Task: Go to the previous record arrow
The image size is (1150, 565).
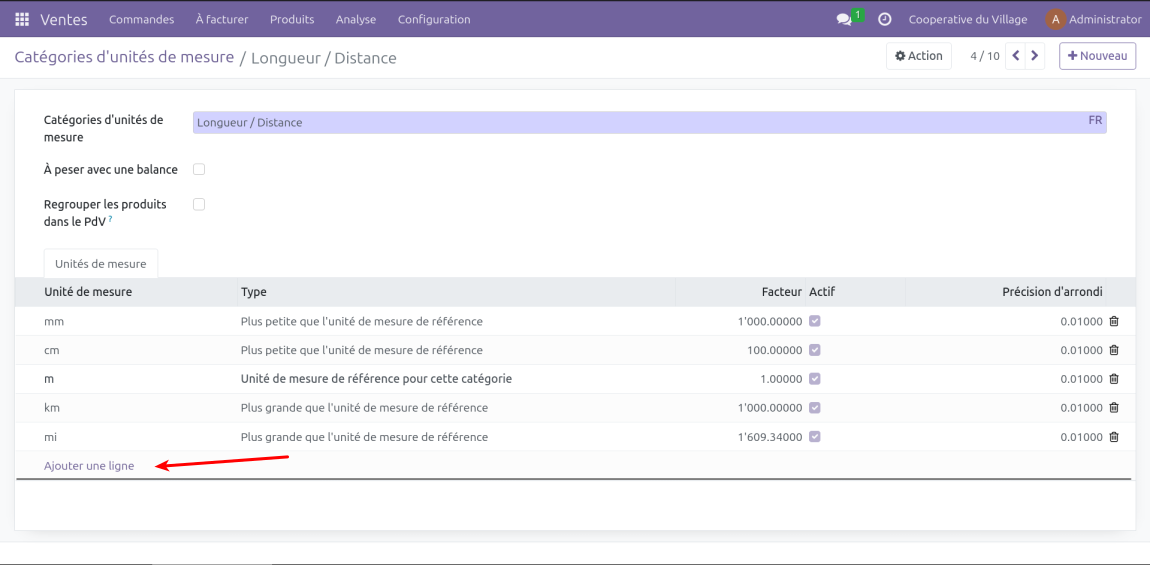Action: (1016, 56)
